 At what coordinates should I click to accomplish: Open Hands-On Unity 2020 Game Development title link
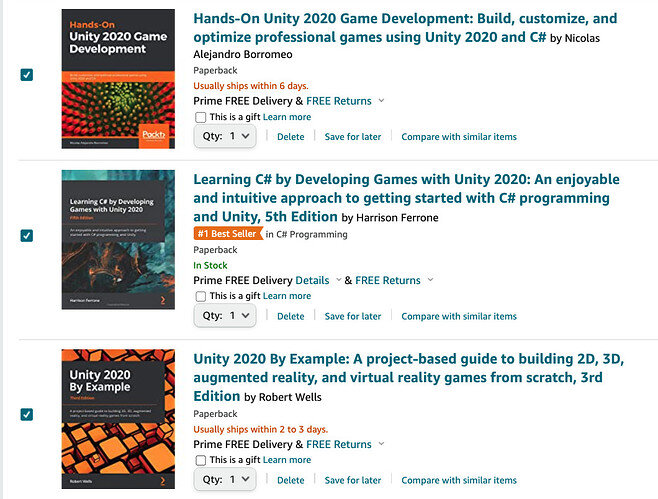pyautogui.click(x=405, y=28)
